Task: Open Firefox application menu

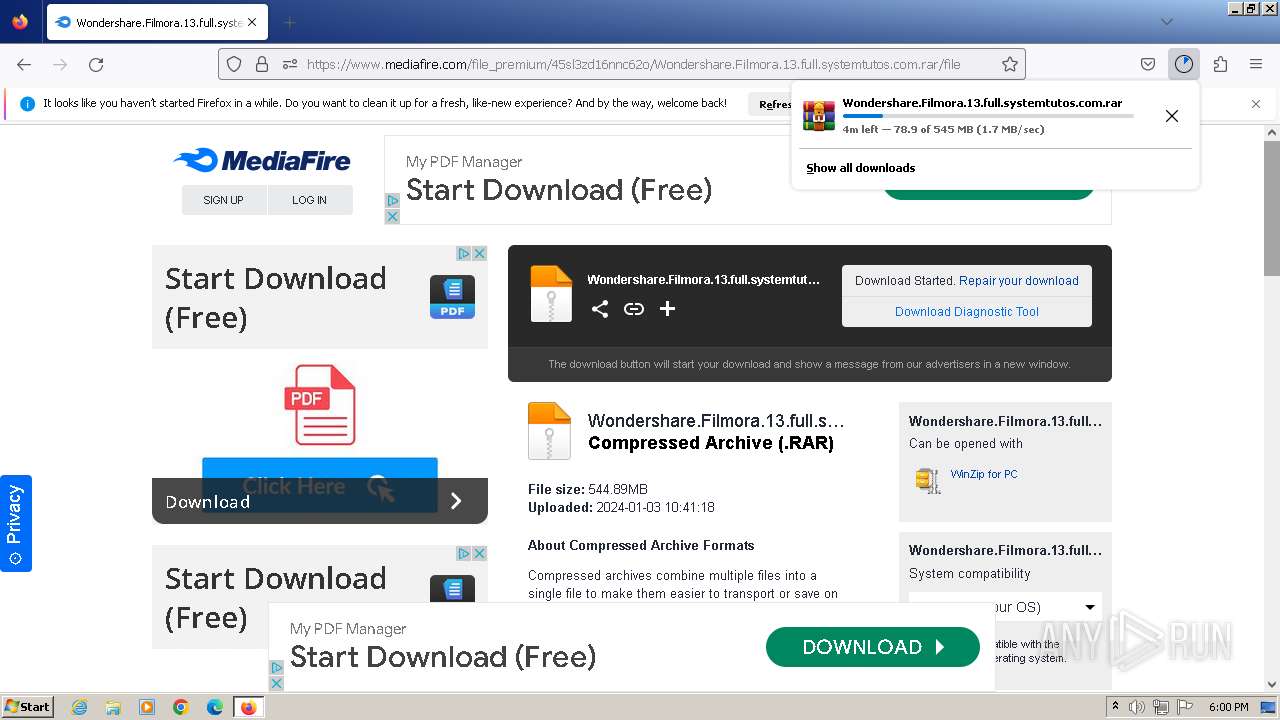Action: 1256,64
